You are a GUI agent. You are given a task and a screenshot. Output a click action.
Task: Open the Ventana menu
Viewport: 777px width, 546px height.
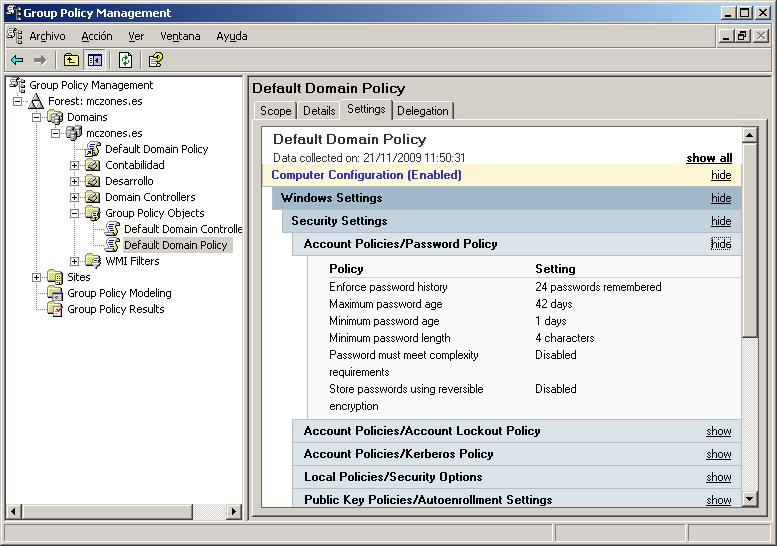tap(180, 36)
